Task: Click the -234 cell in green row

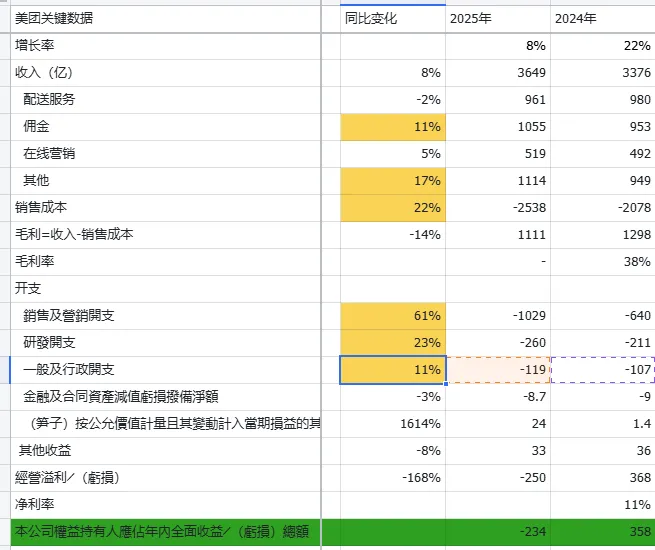Action: click(498, 532)
